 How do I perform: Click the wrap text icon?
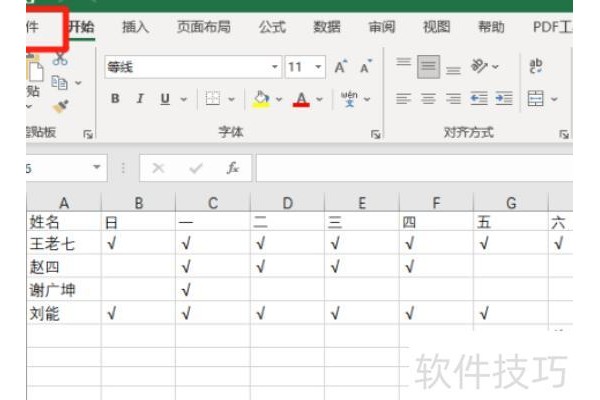(x=536, y=66)
